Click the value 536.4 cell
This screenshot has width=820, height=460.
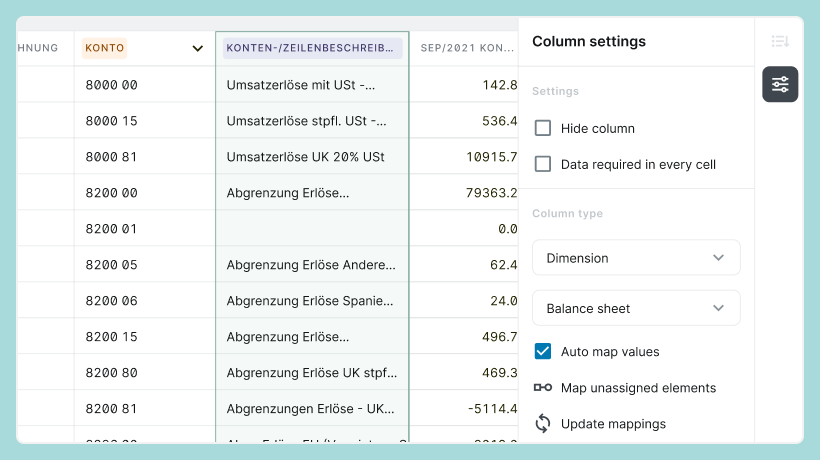pos(464,121)
